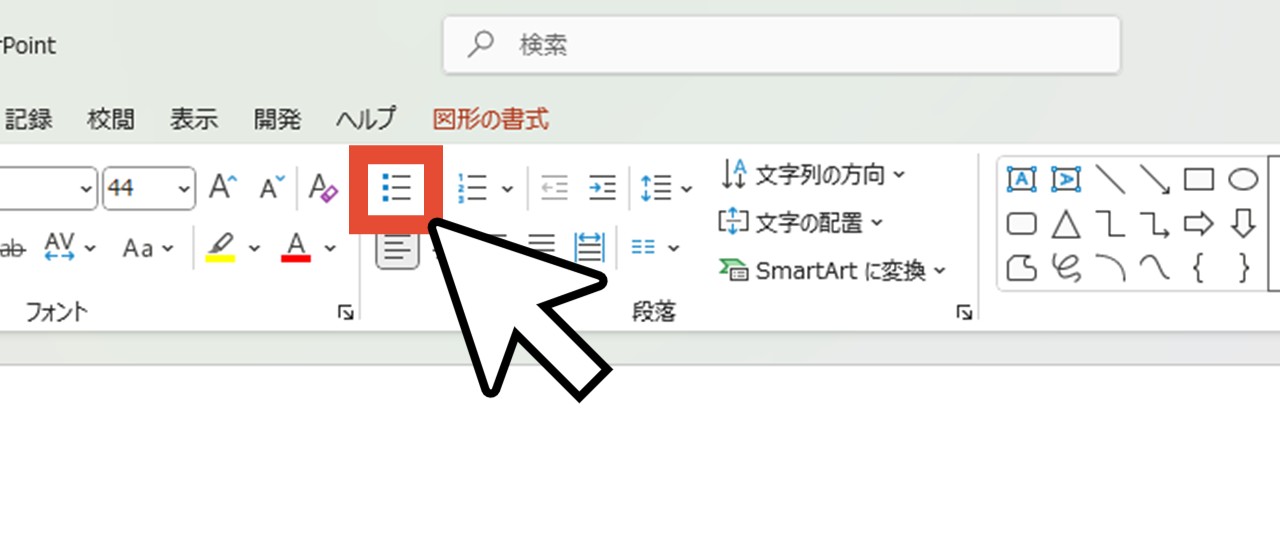Select the rectangle shape
The width and height of the screenshot is (1280, 533).
[1199, 179]
